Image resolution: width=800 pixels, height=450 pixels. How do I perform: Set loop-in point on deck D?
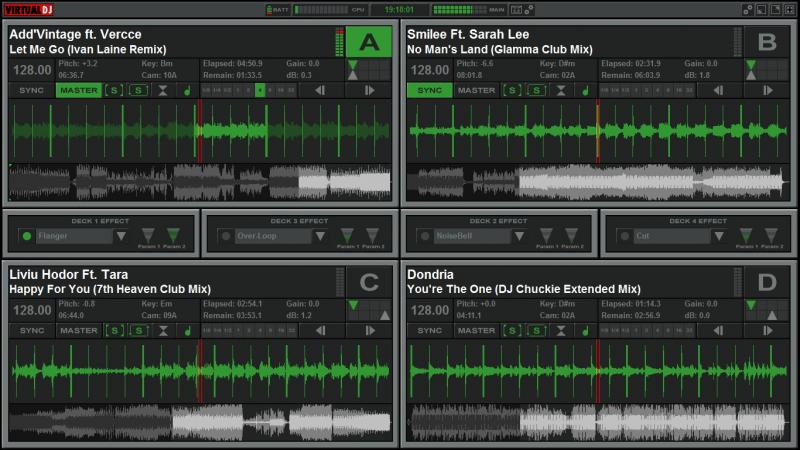pos(718,331)
